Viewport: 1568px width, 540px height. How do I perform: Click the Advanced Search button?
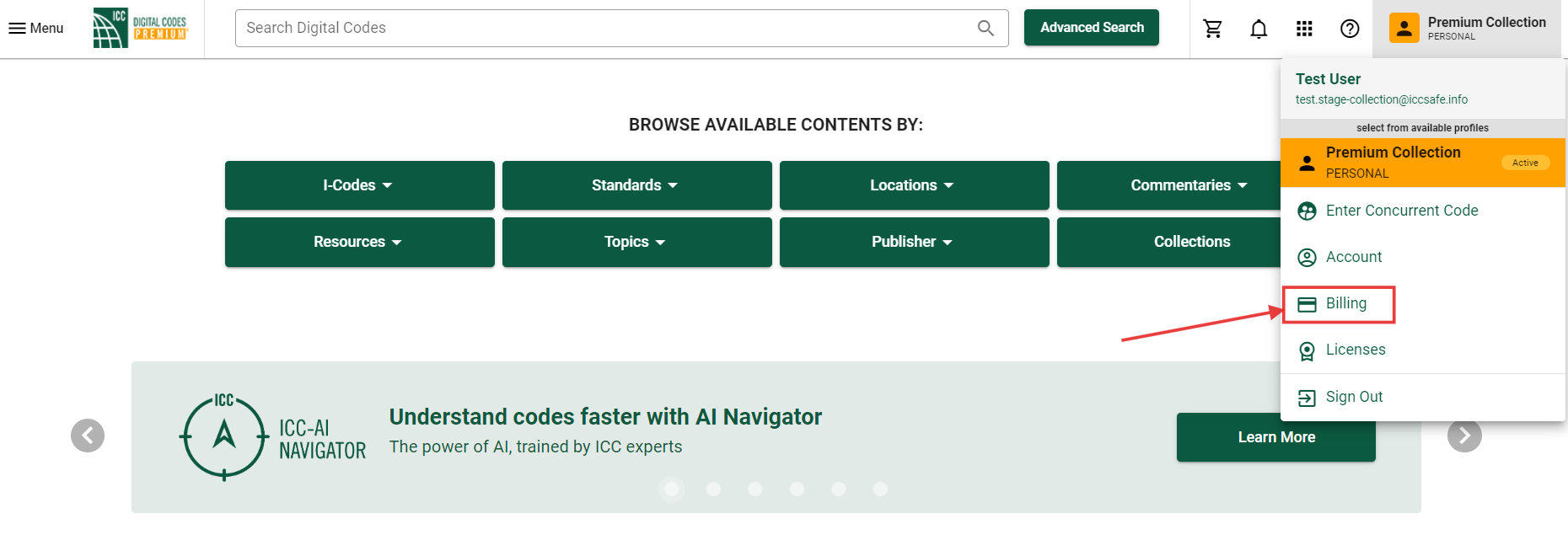(x=1091, y=28)
